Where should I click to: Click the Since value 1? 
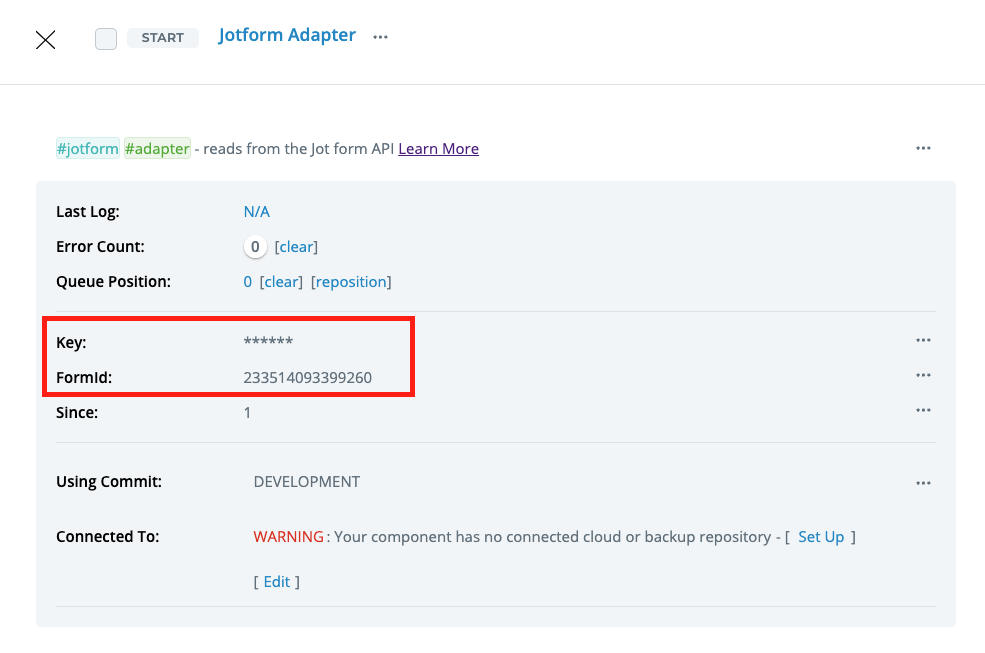pos(248,412)
